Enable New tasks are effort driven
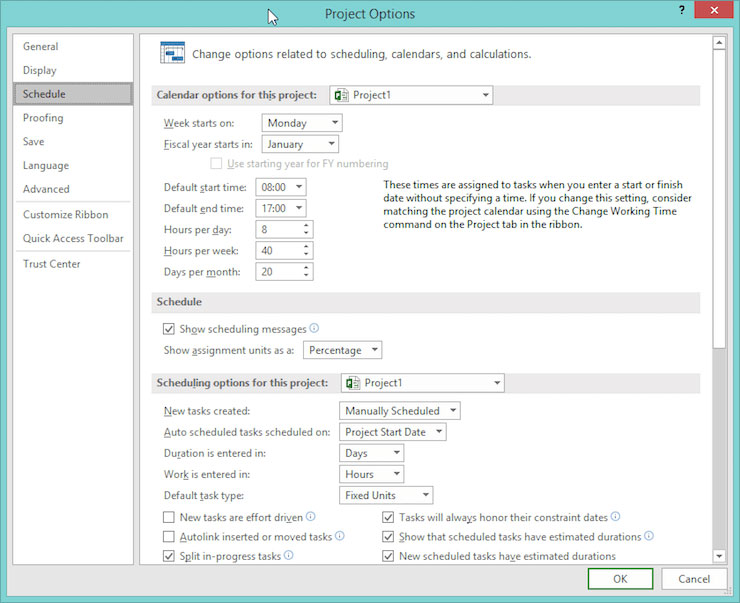740x603 pixels. tap(169, 518)
